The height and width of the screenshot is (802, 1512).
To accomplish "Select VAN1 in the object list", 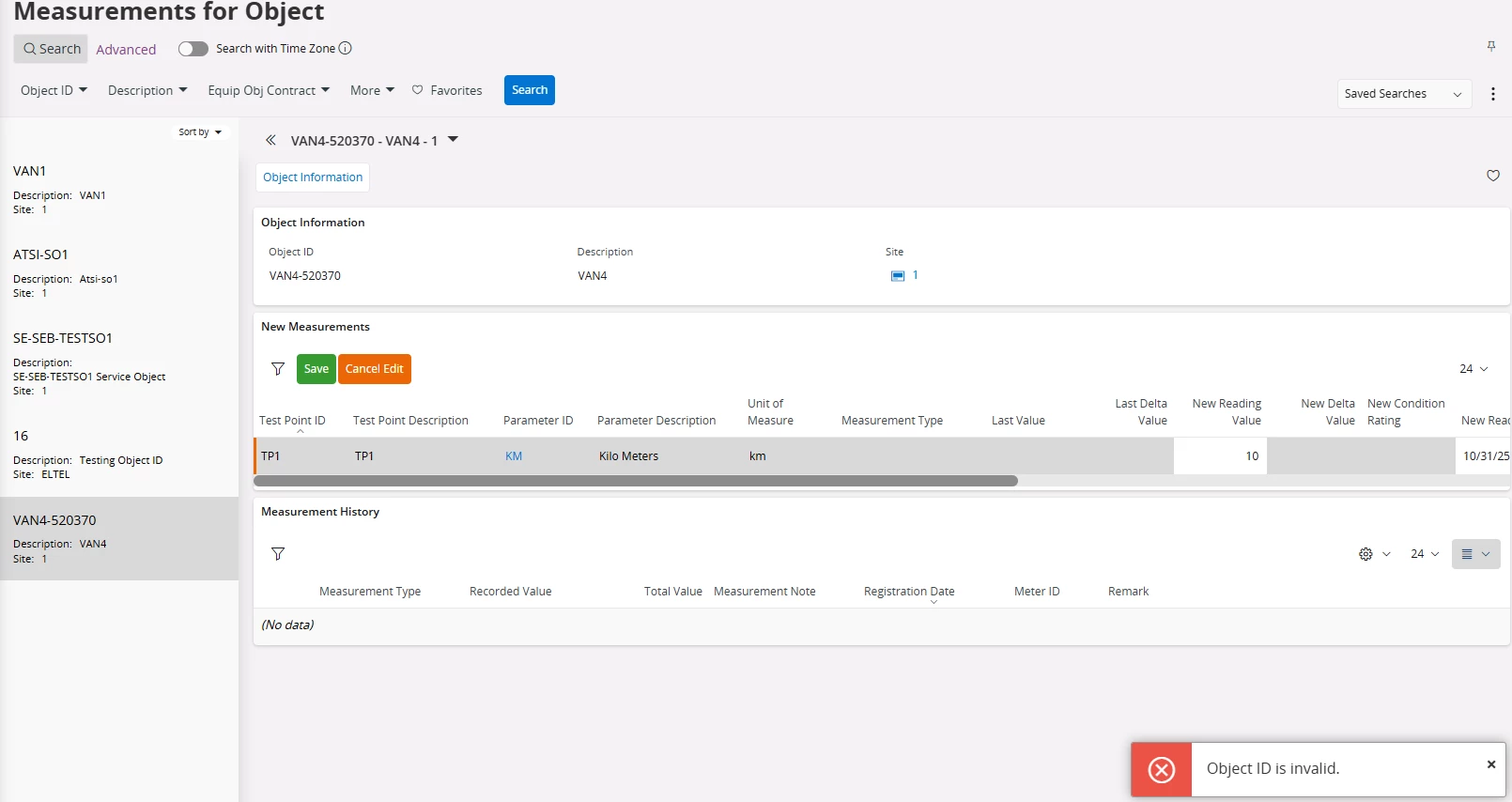I will [x=119, y=189].
